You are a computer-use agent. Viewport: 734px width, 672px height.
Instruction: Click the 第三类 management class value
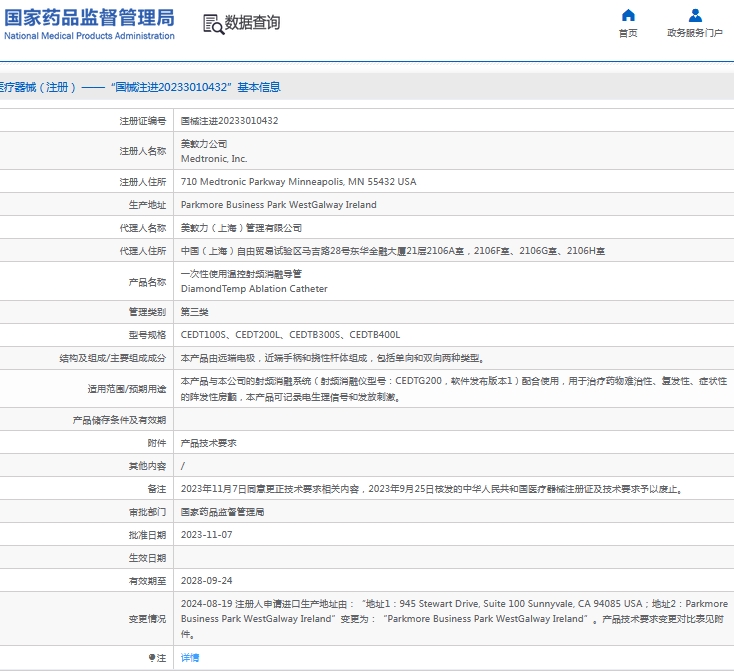coord(195,312)
